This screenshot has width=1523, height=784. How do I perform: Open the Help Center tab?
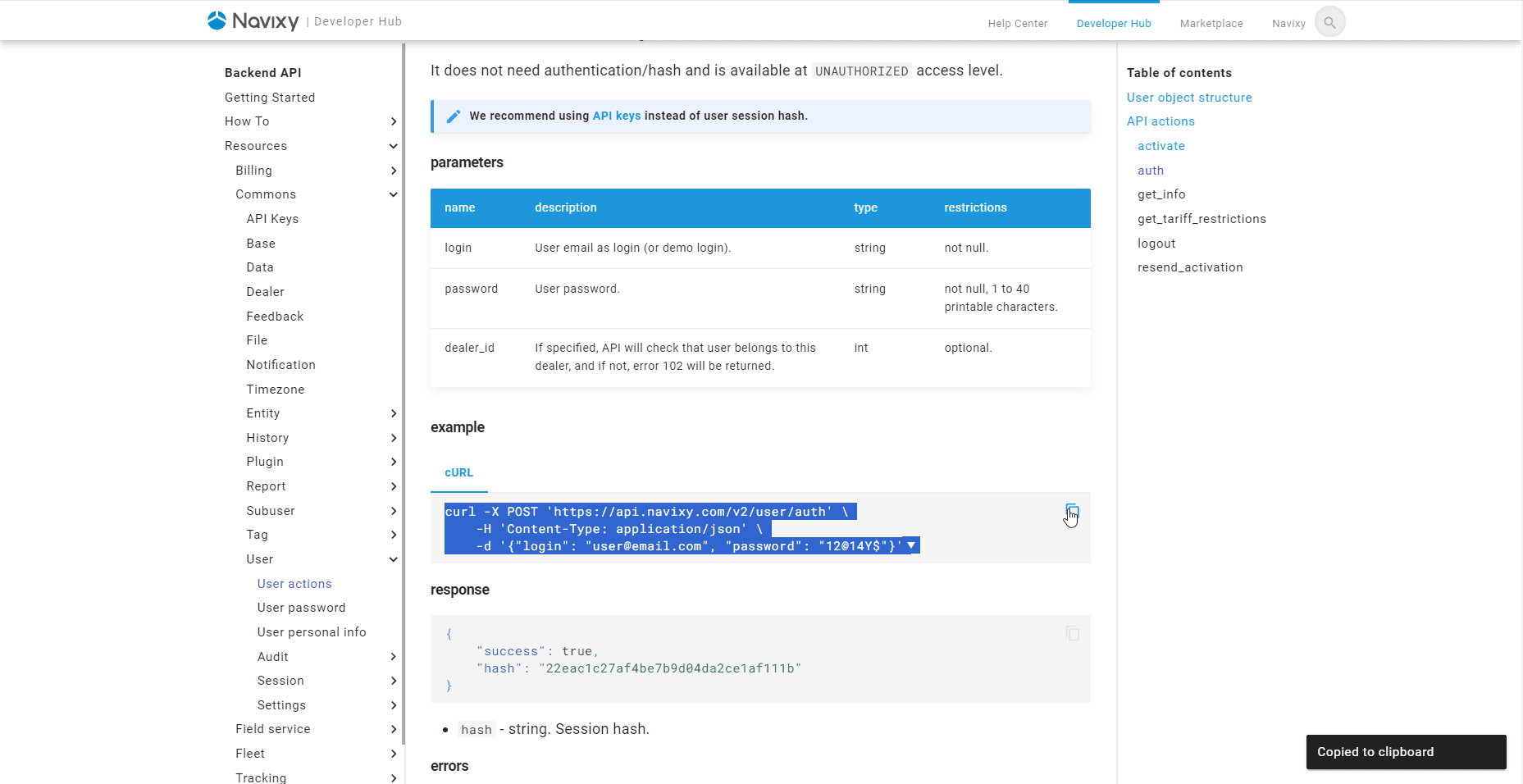coord(1018,23)
